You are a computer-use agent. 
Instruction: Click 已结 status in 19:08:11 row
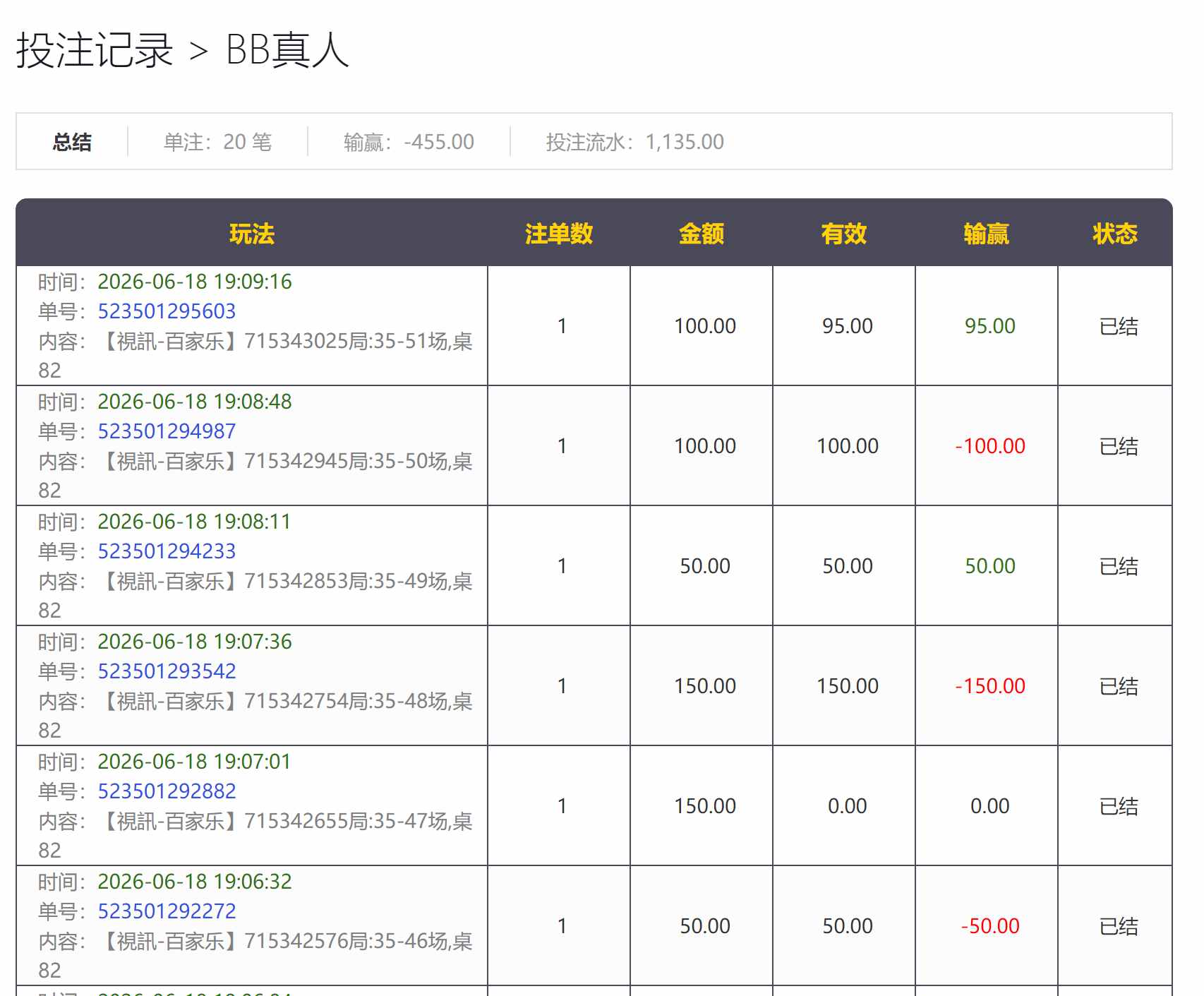[1119, 566]
